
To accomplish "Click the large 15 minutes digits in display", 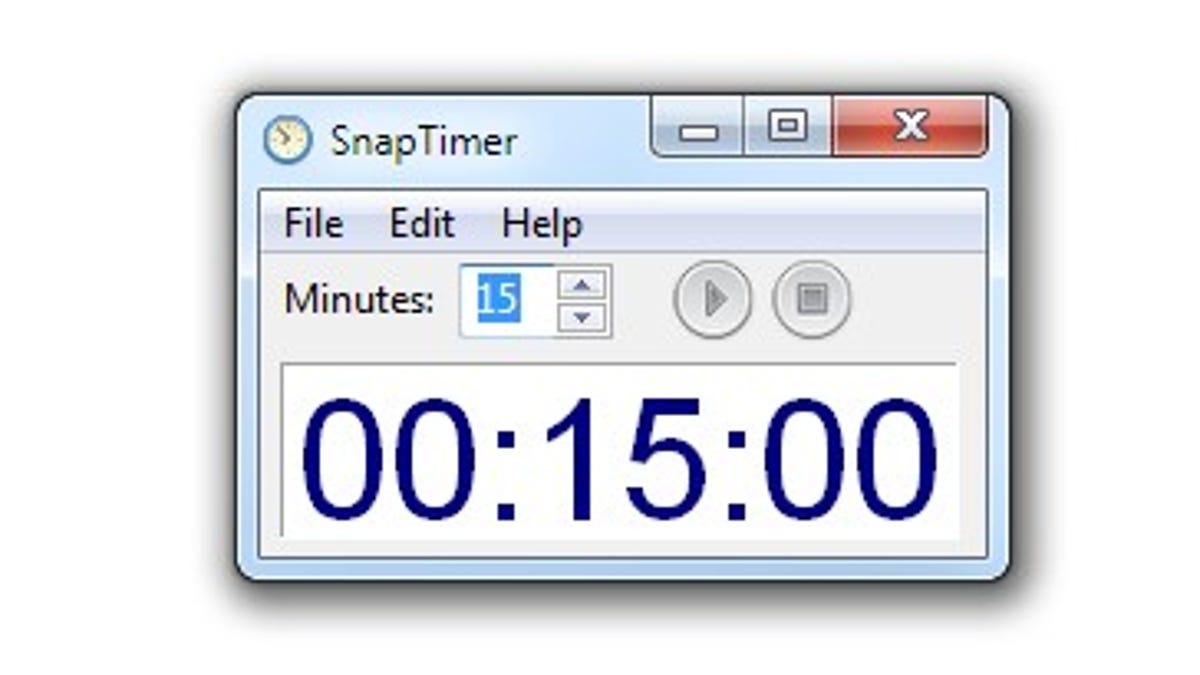I will tap(620, 459).
